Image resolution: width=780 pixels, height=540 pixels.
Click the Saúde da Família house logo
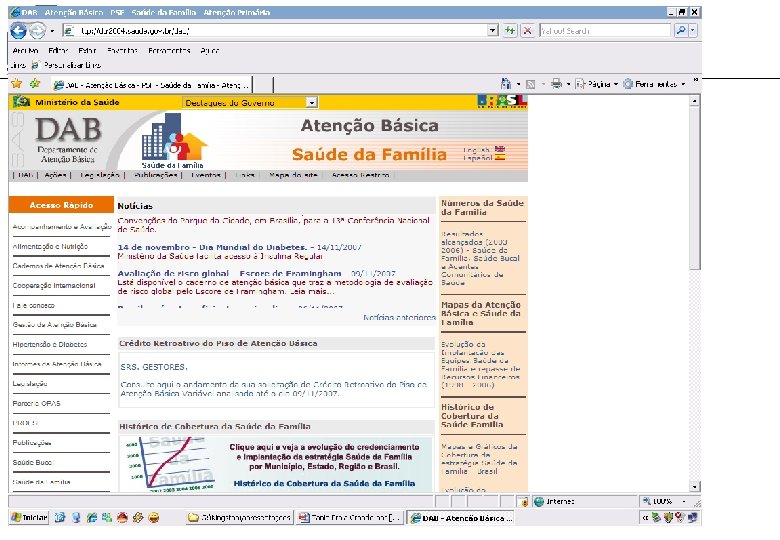174,140
